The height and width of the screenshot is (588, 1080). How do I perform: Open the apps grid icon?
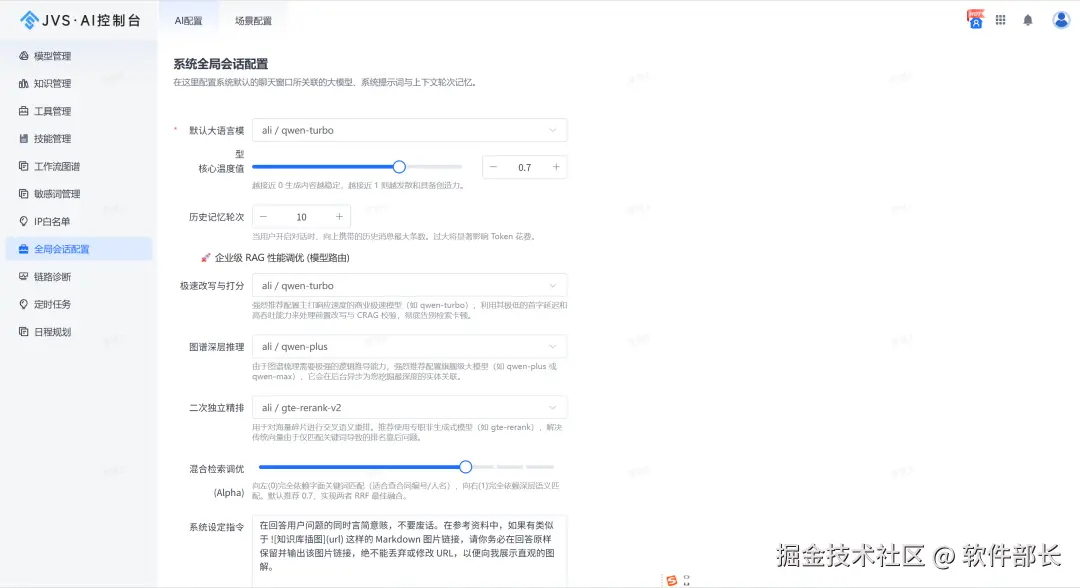pyautogui.click(x=1000, y=20)
